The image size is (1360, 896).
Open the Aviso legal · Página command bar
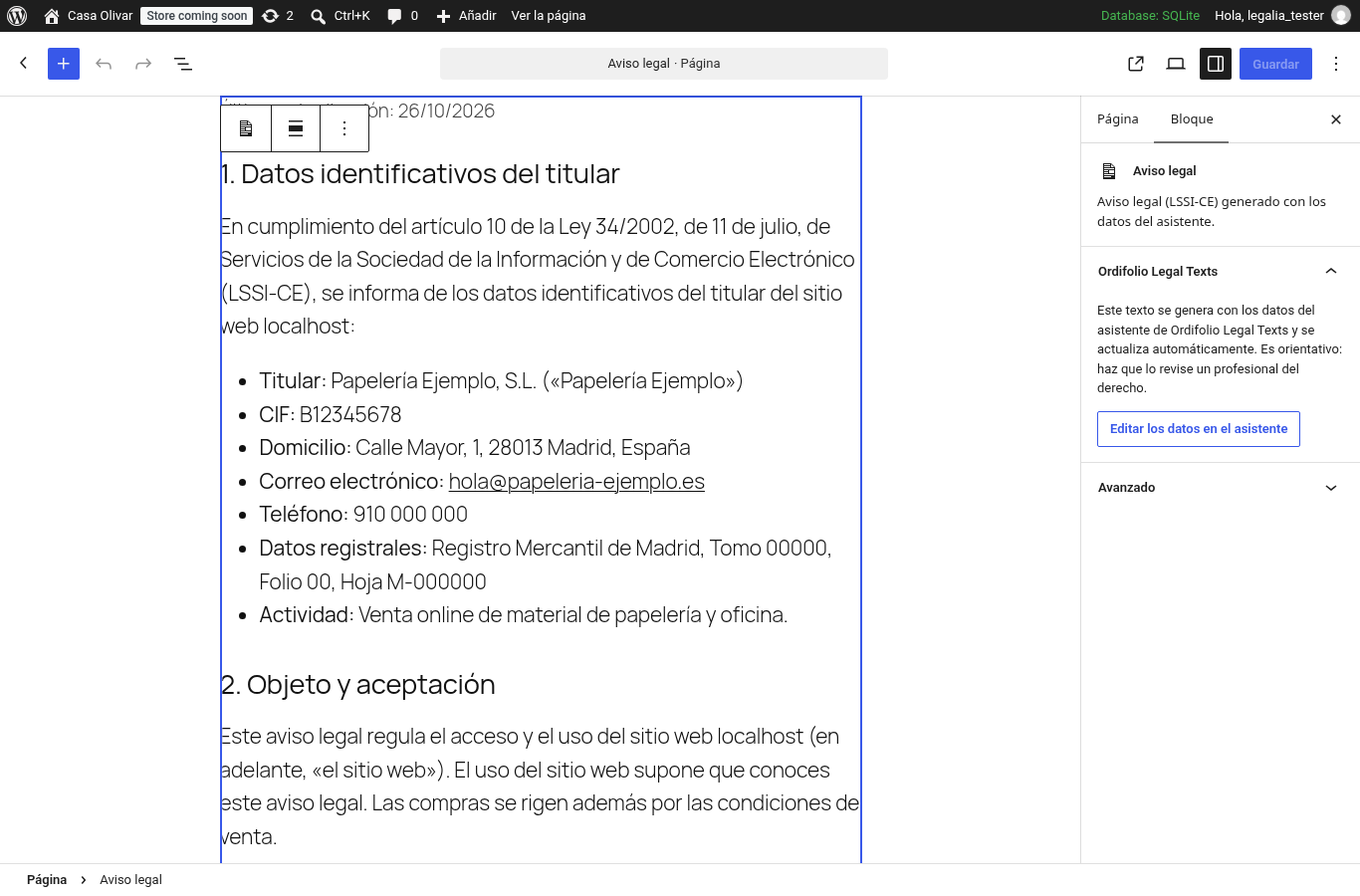coord(664,64)
